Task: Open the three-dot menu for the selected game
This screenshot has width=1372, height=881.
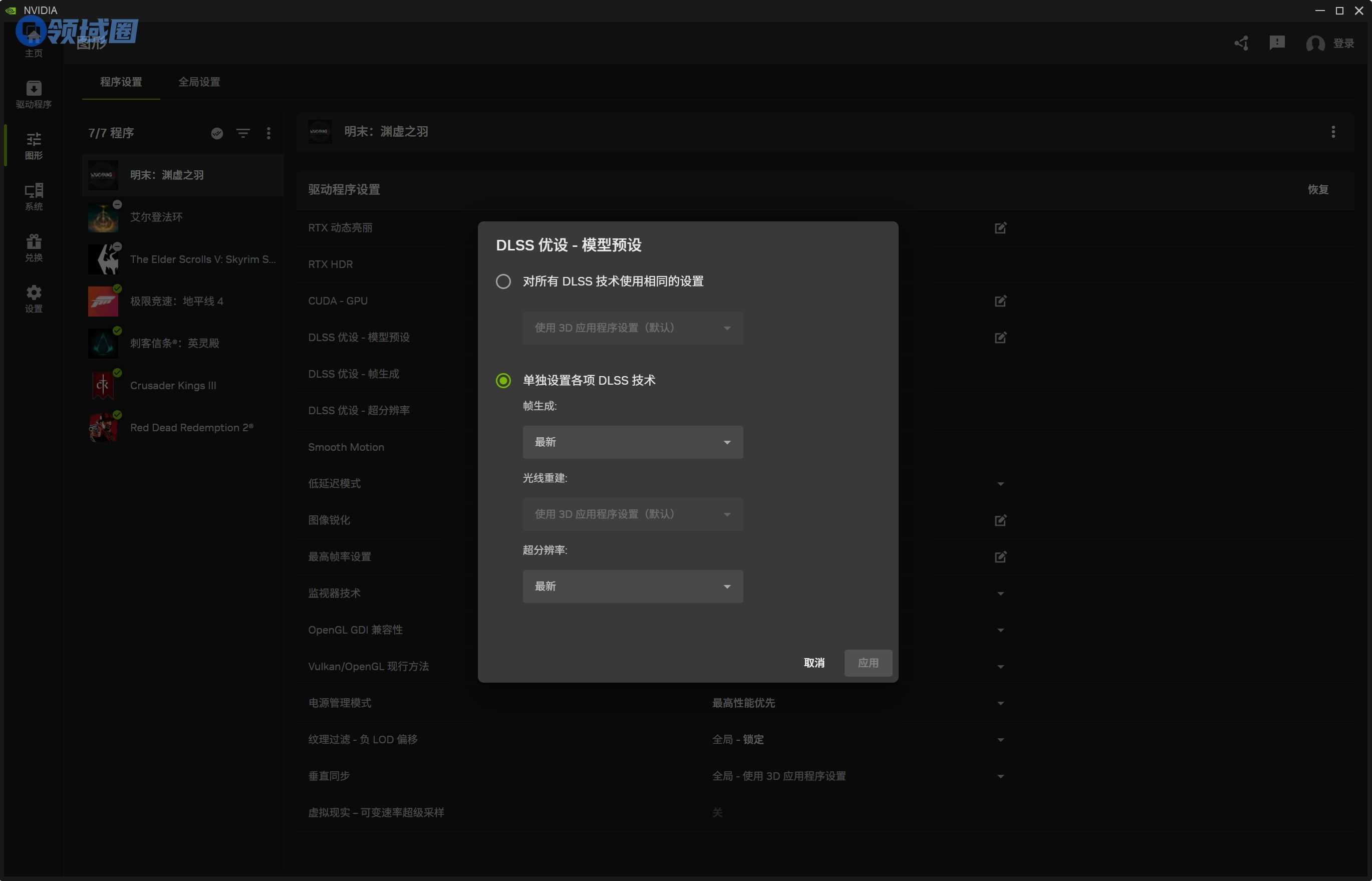Action: (1332, 132)
